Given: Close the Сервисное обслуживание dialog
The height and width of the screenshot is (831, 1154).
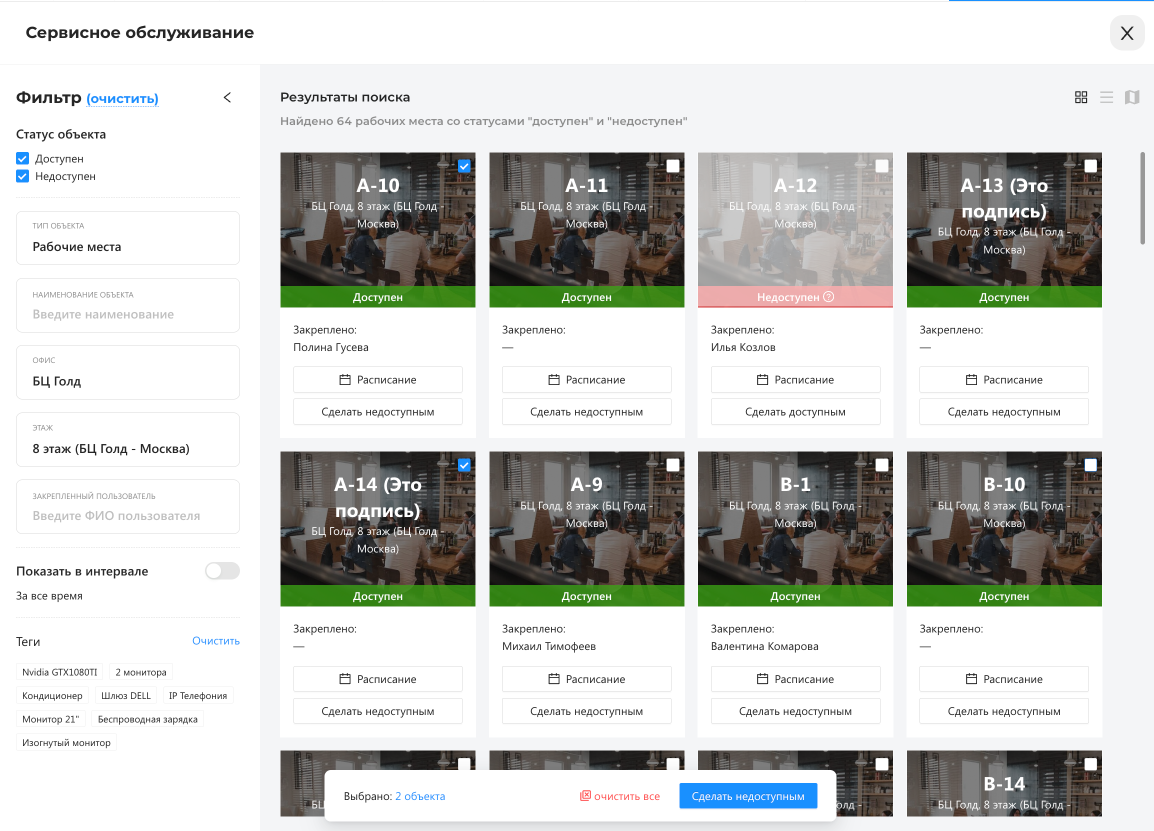Looking at the screenshot, I should point(1127,33).
